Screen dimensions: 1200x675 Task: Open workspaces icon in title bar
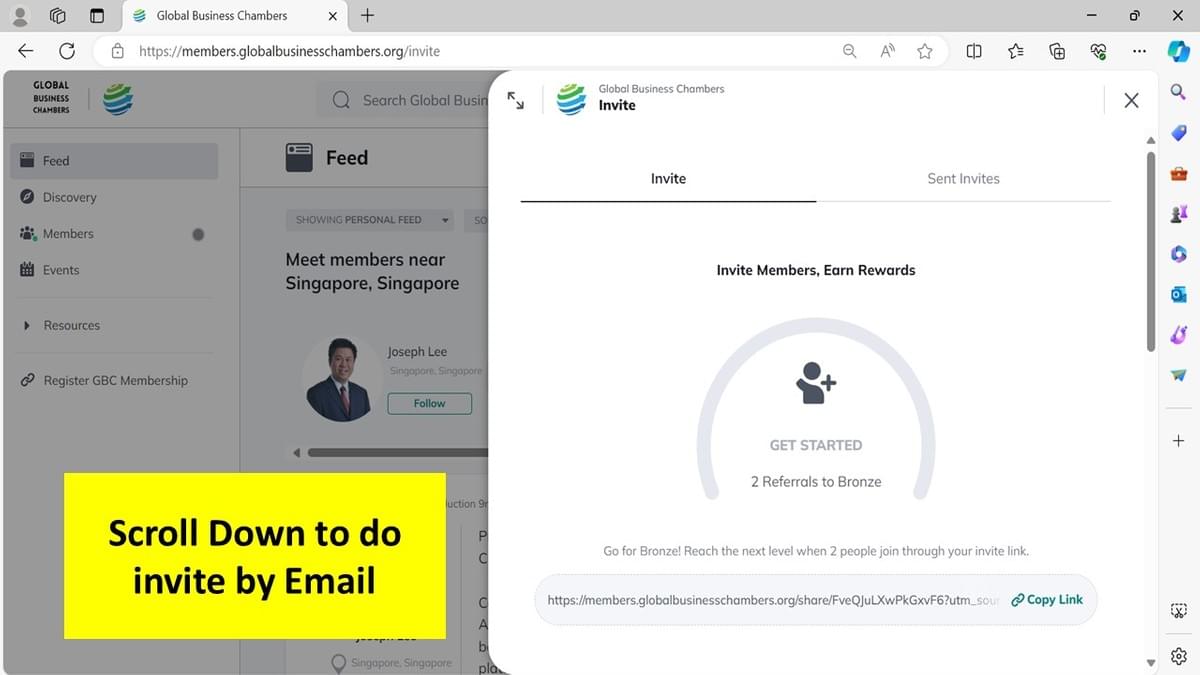pos(58,16)
